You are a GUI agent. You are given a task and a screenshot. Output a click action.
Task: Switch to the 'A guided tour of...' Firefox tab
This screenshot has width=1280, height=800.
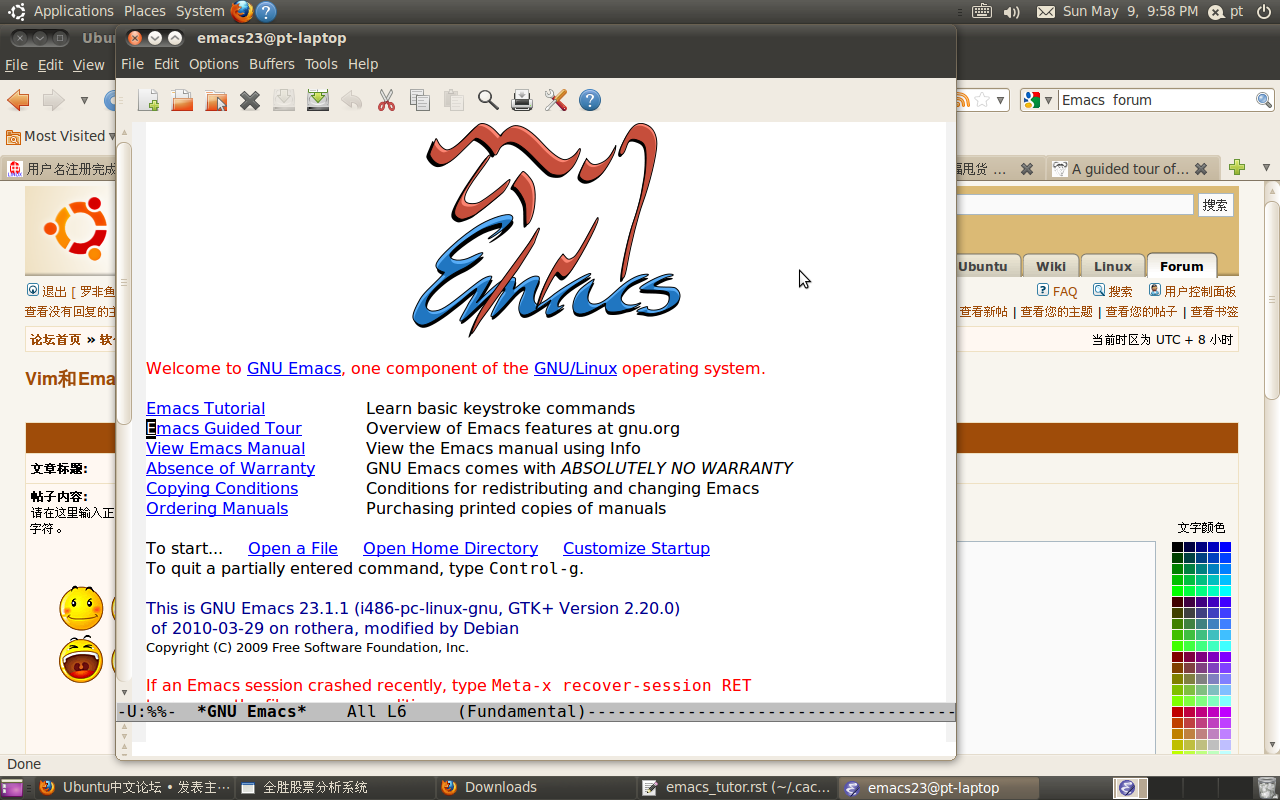pos(1131,169)
